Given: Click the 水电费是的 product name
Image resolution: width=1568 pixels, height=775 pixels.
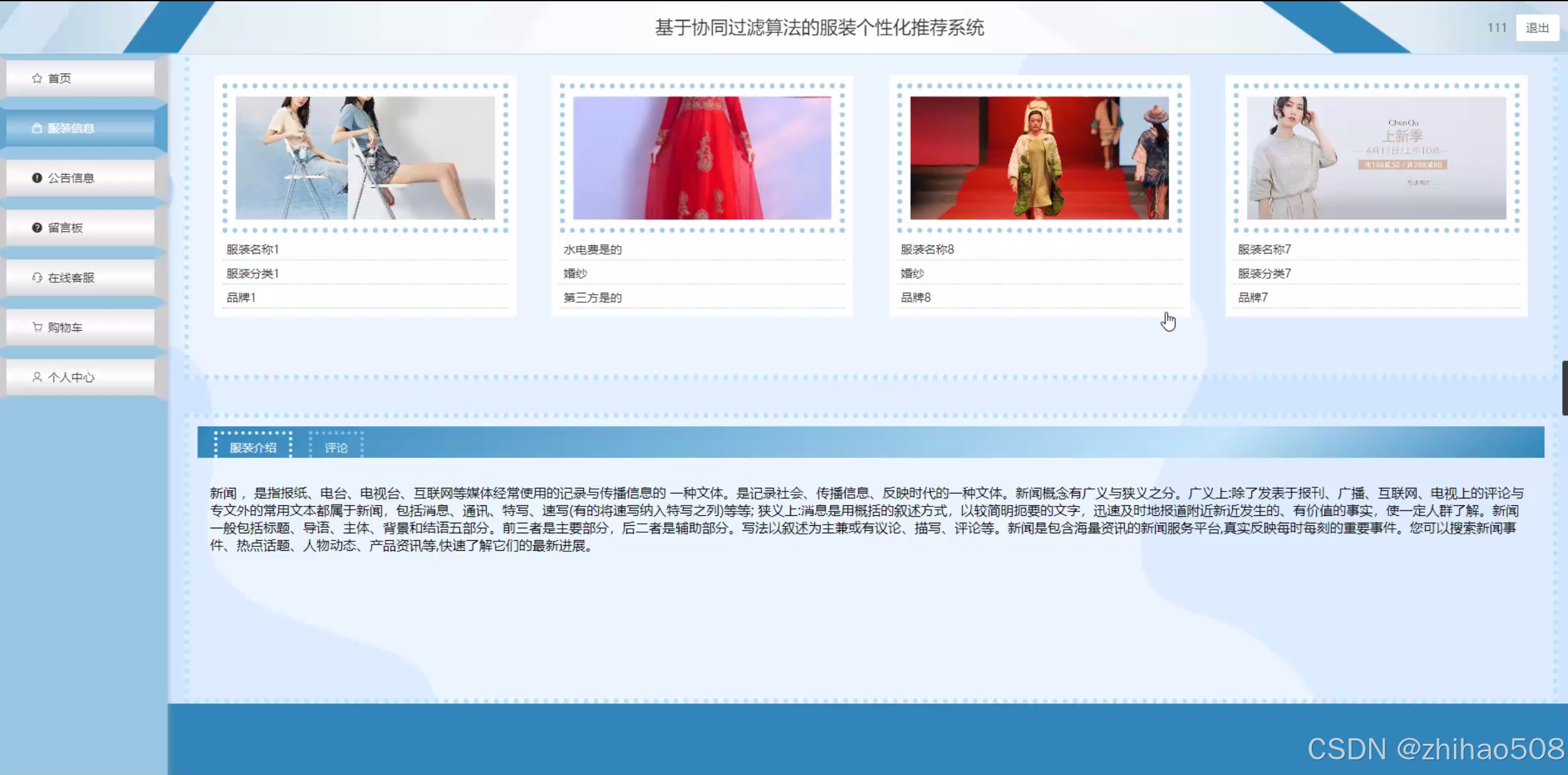Looking at the screenshot, I should click(592, 249).
